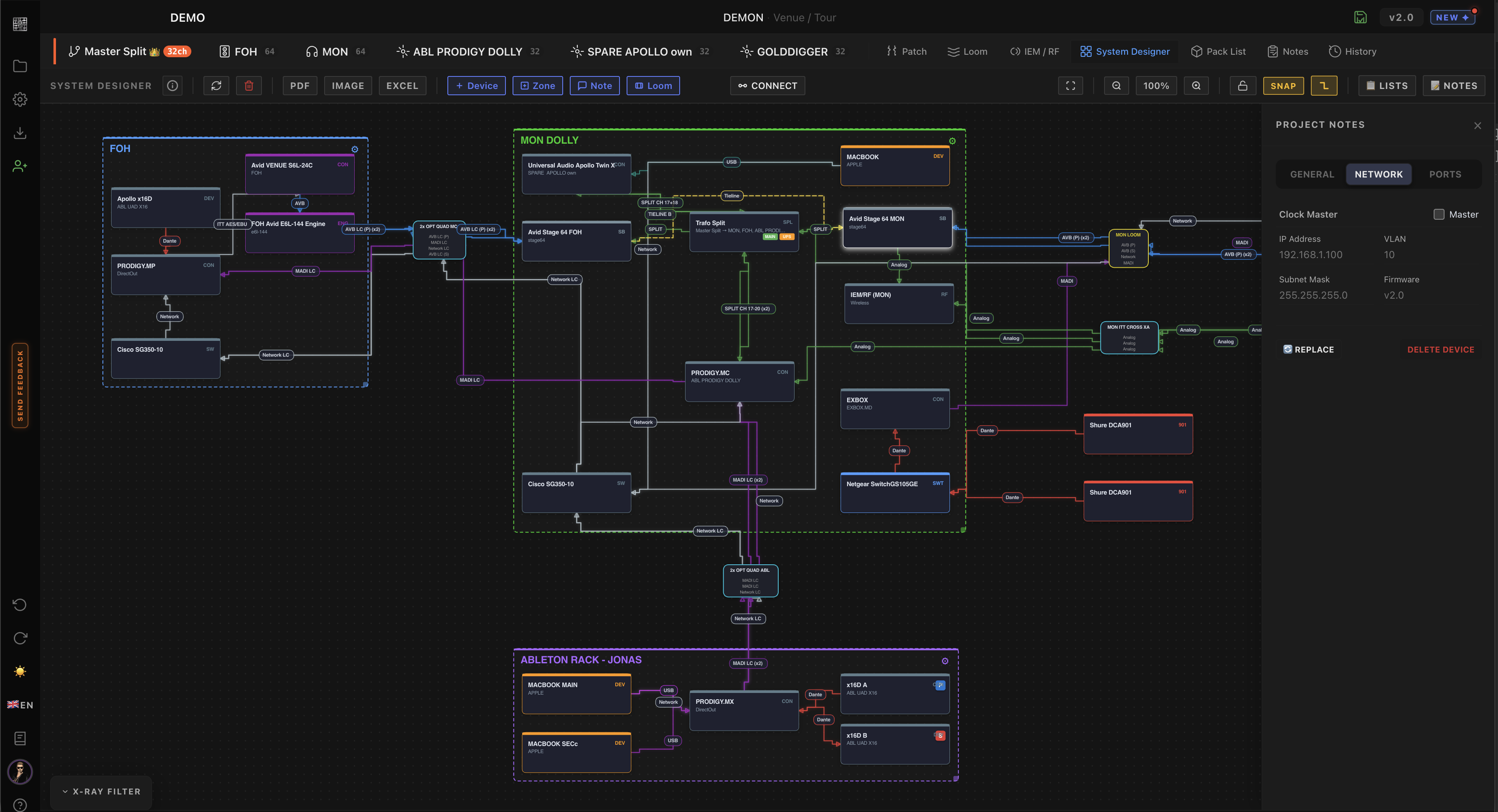Open the Loom tab

(x=967, y=51)
